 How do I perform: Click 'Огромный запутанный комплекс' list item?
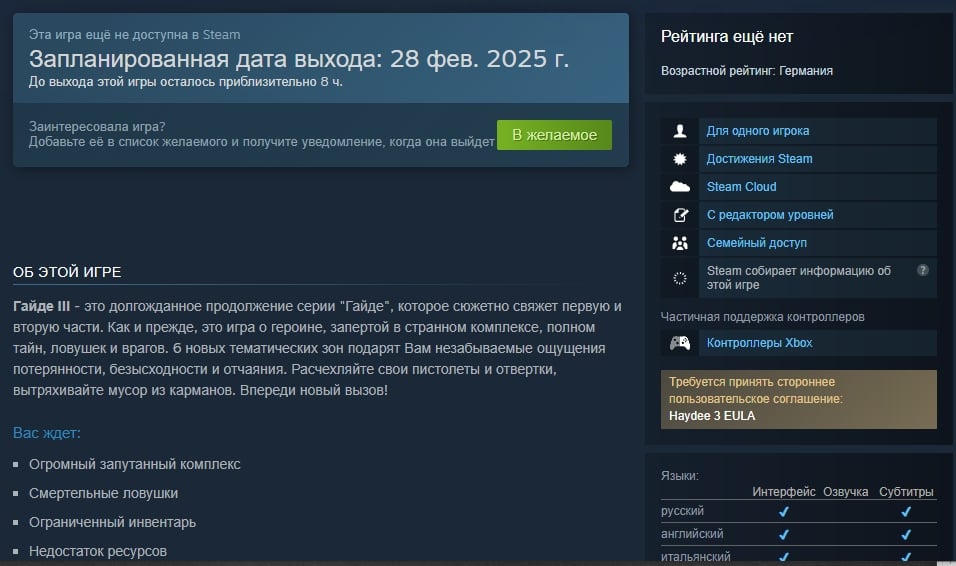(135, 464)
